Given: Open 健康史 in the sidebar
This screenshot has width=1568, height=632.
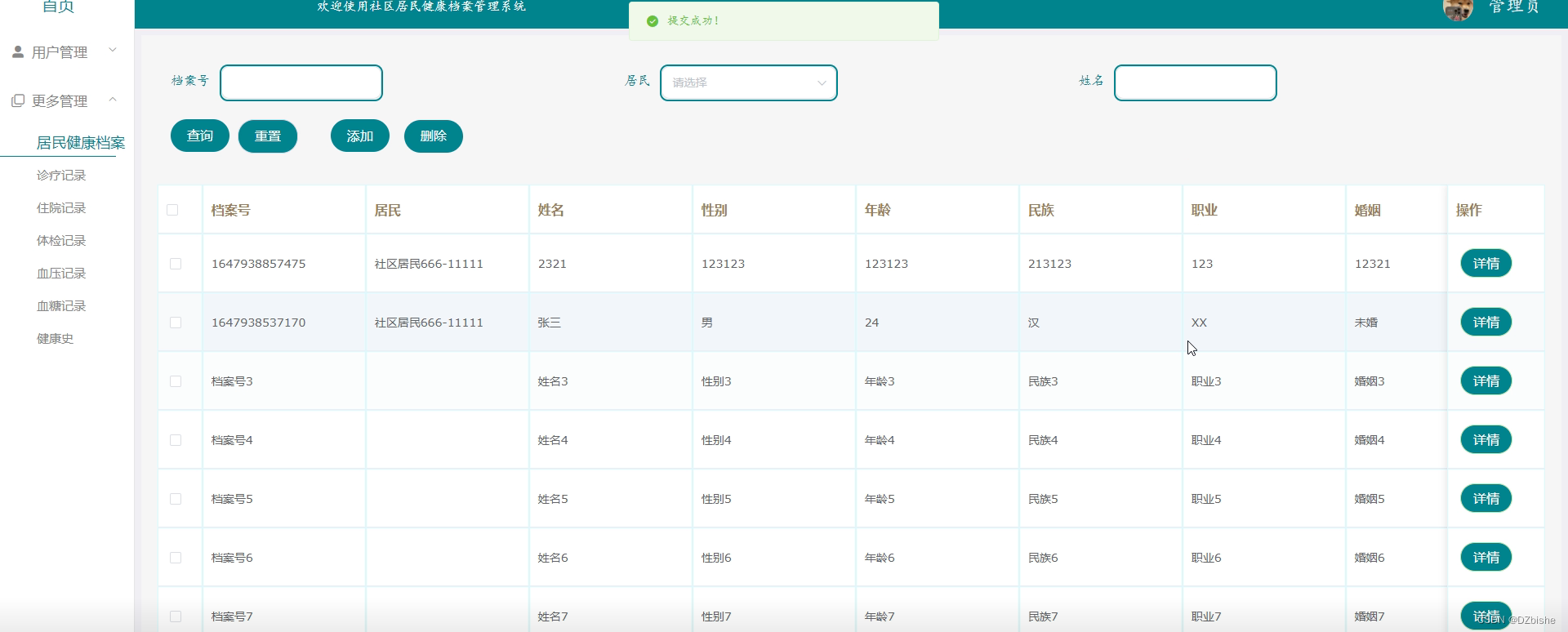Looking at the screenshot, I should point(55,339).
